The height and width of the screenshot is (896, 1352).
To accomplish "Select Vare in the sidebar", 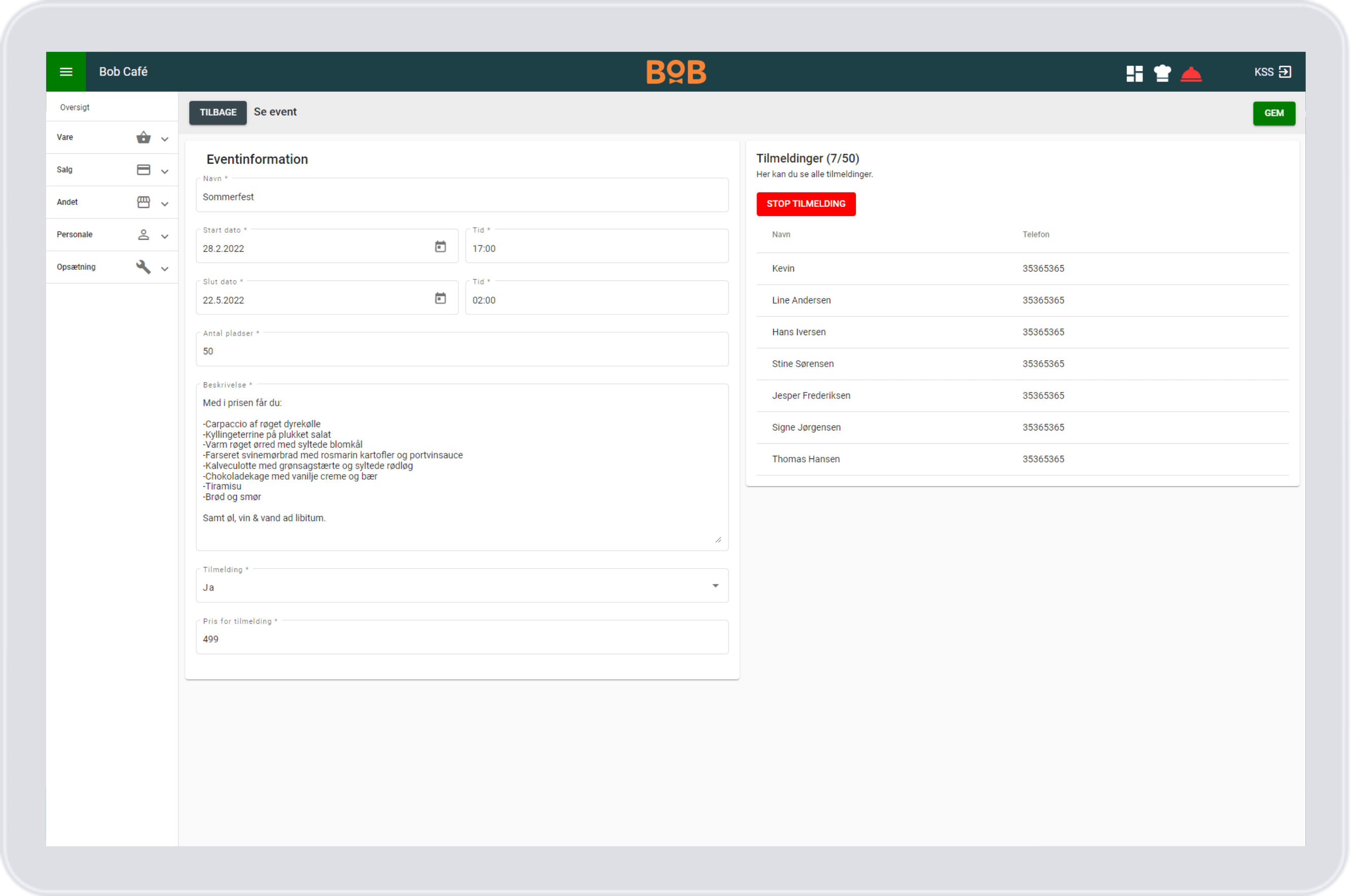I will pos(112,138).
